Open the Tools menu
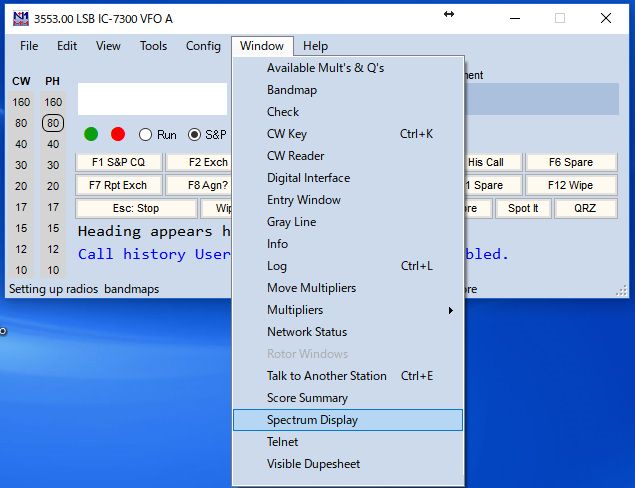 click(x=153, y=46)
